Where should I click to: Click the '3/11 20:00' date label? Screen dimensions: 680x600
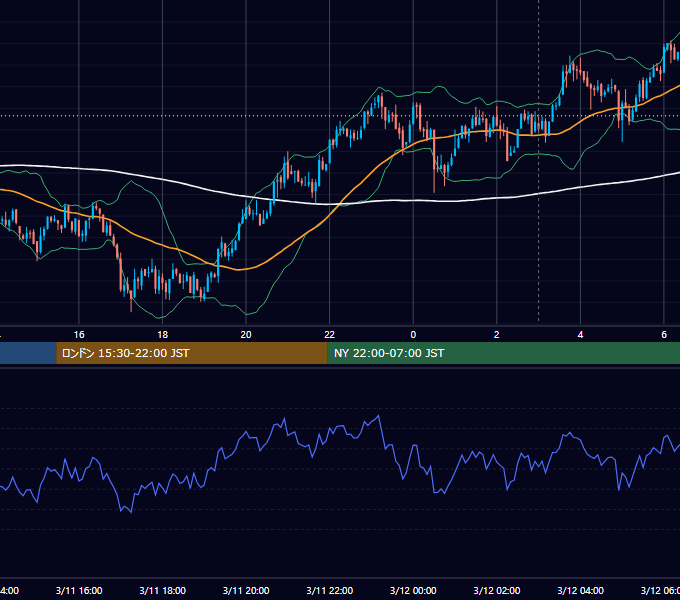point(246,590)
